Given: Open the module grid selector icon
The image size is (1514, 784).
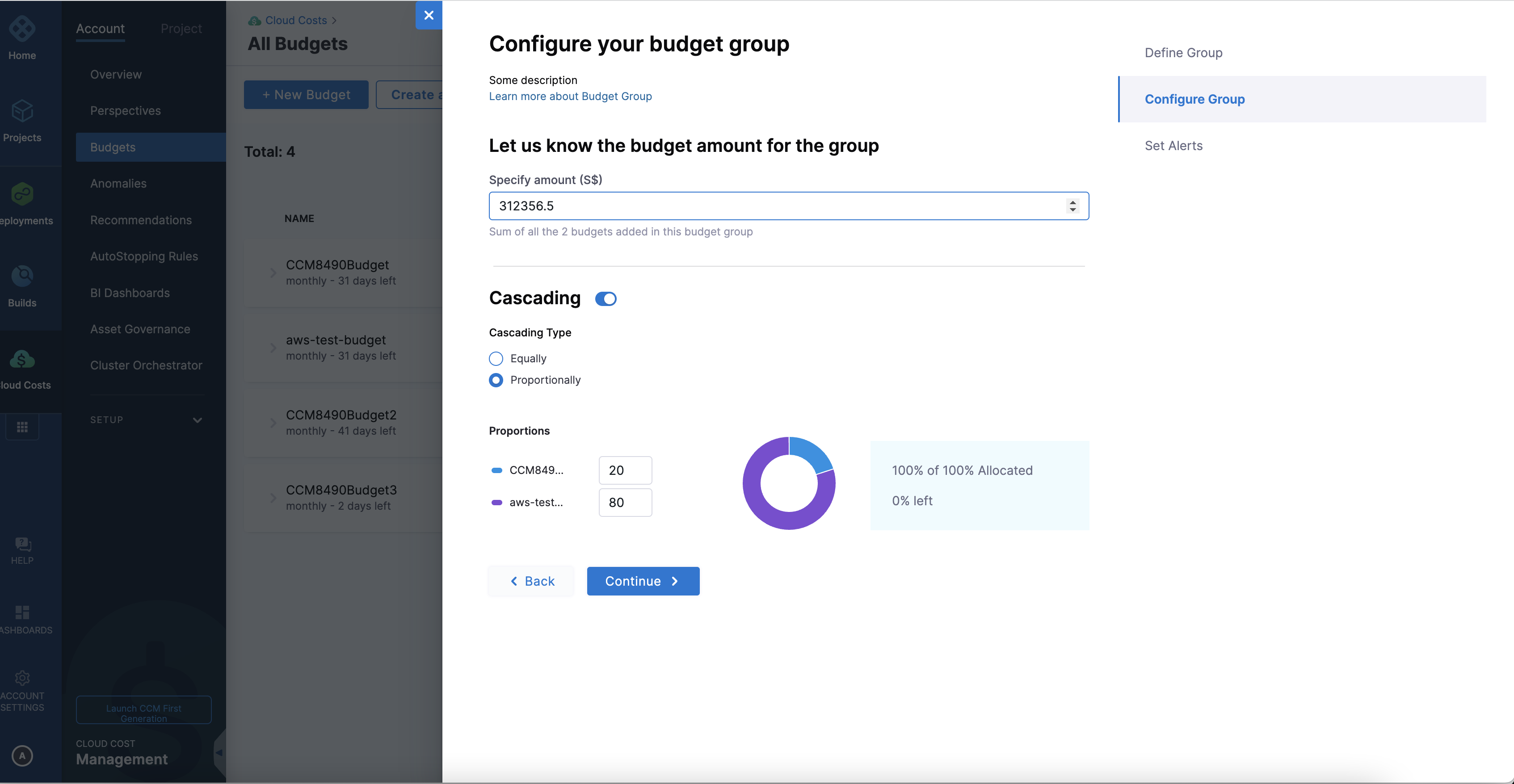Looking at the screenshot, I should [x=22, y=427].
